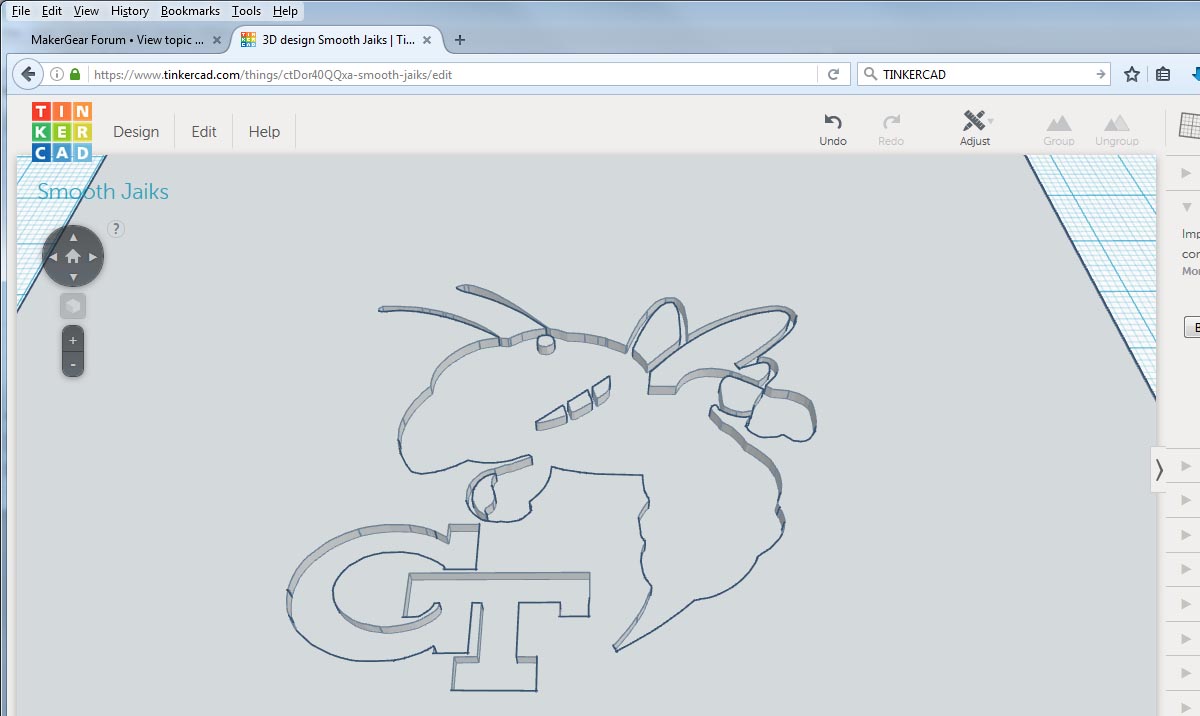Click the browser reload button
The image size is (1200, 716).
[833, 74]
